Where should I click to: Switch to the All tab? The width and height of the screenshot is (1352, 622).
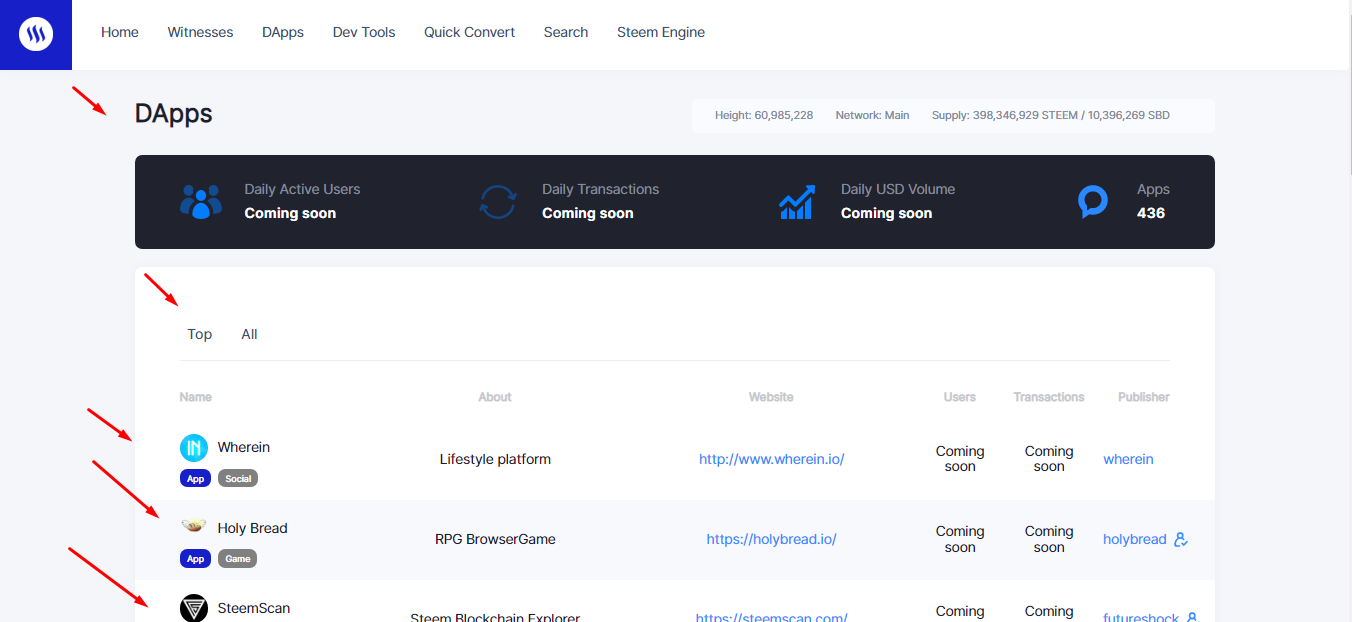coord(249,334)
